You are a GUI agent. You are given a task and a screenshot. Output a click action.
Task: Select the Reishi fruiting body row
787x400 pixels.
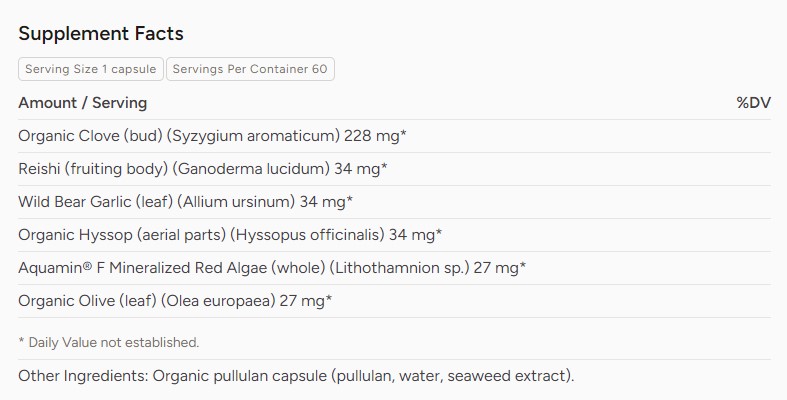click(395, 169)
